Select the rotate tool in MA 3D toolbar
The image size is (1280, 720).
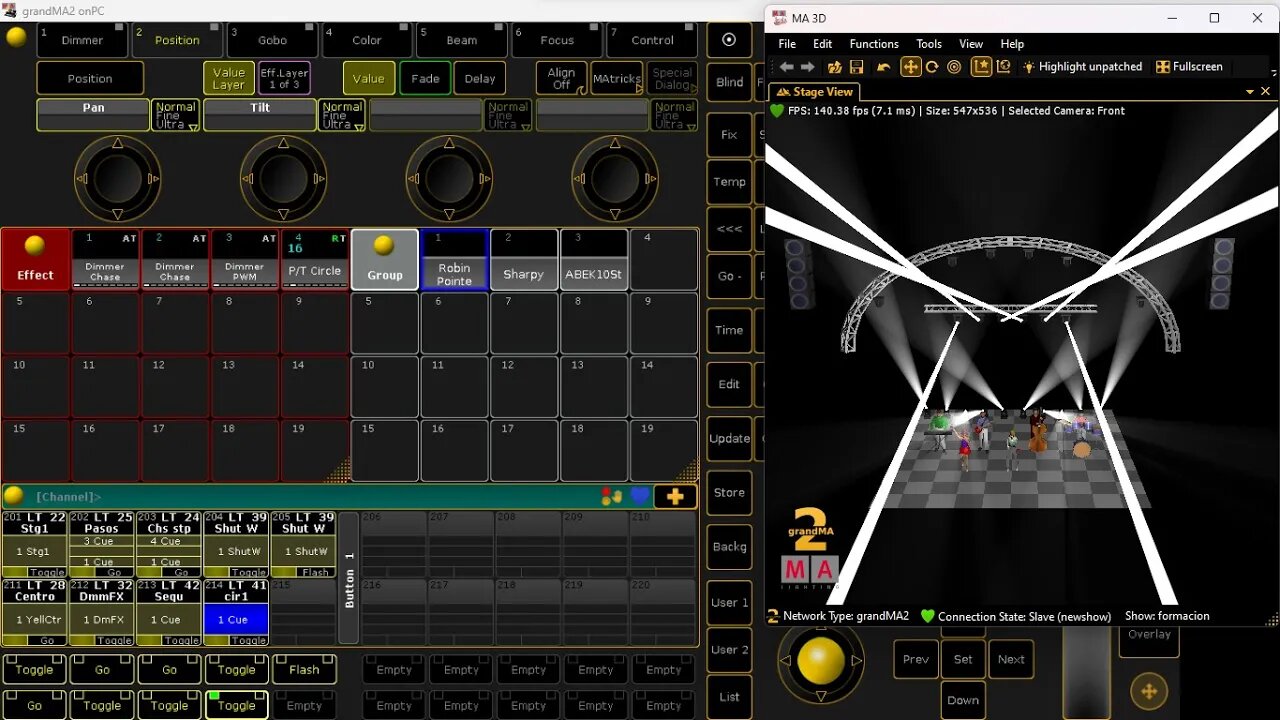click(932, 67)
